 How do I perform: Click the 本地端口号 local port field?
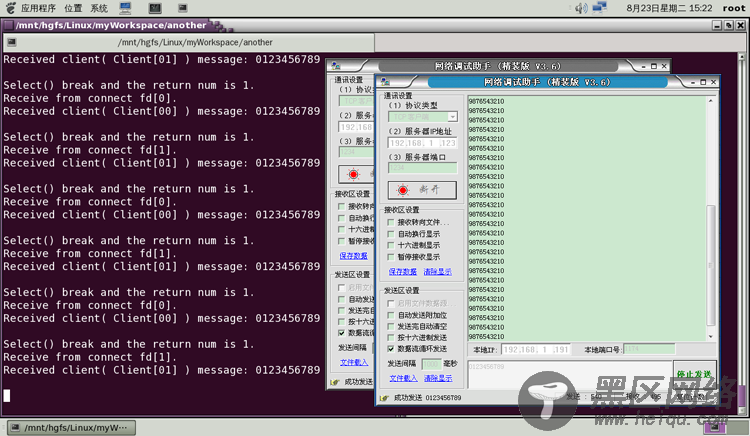point(649,349)
